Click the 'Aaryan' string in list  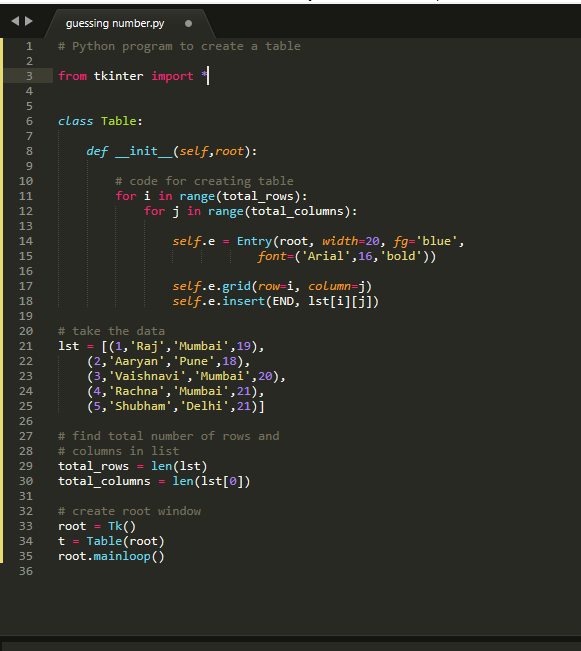(x=136, y=361)
